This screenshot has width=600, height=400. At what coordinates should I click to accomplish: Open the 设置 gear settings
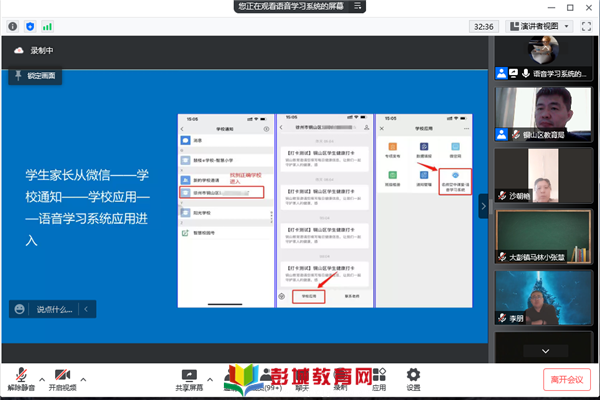[x=413, y=380]
